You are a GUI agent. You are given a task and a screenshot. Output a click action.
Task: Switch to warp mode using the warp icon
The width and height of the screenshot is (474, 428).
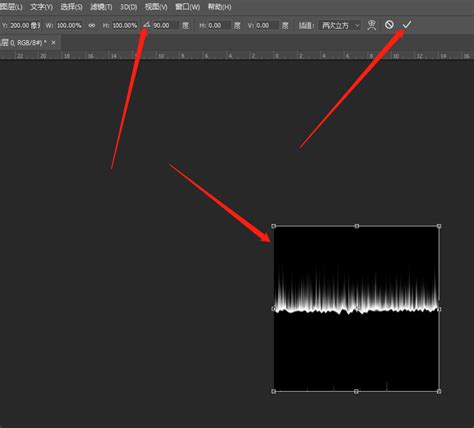(372, 25)
